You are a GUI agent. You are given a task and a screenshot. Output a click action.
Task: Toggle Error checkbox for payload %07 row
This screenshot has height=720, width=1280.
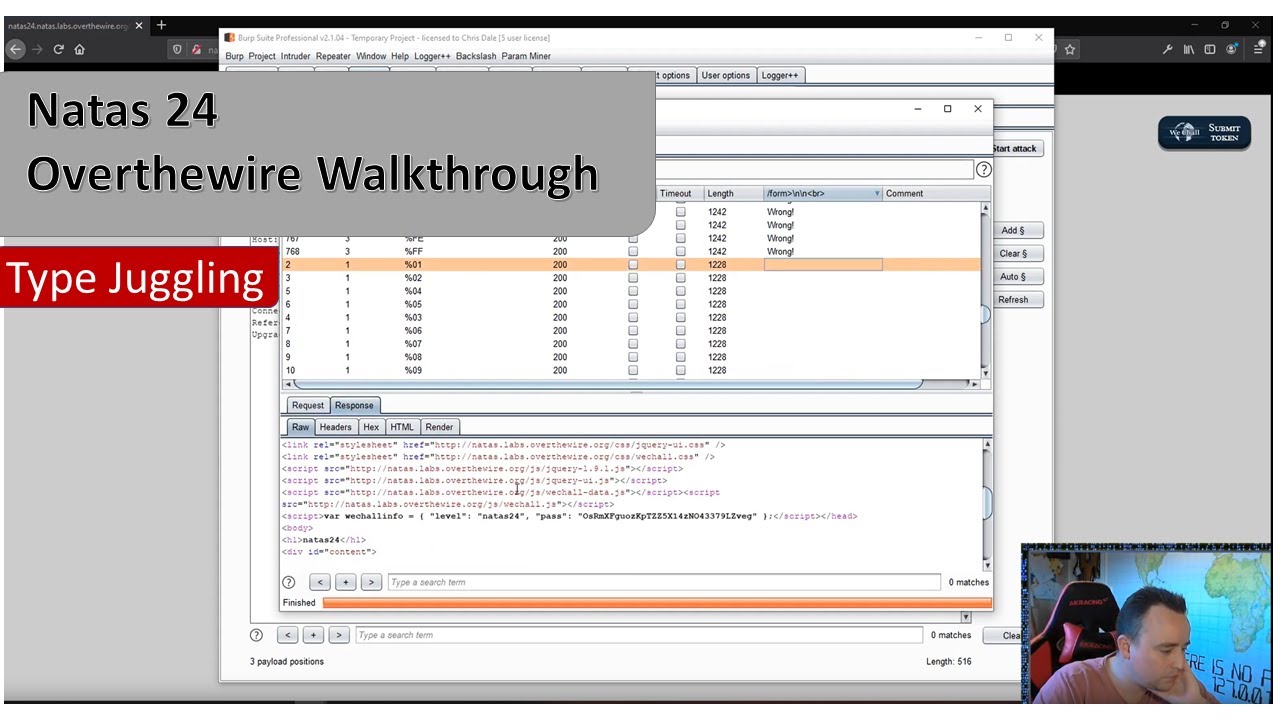(x=632, y=344)
